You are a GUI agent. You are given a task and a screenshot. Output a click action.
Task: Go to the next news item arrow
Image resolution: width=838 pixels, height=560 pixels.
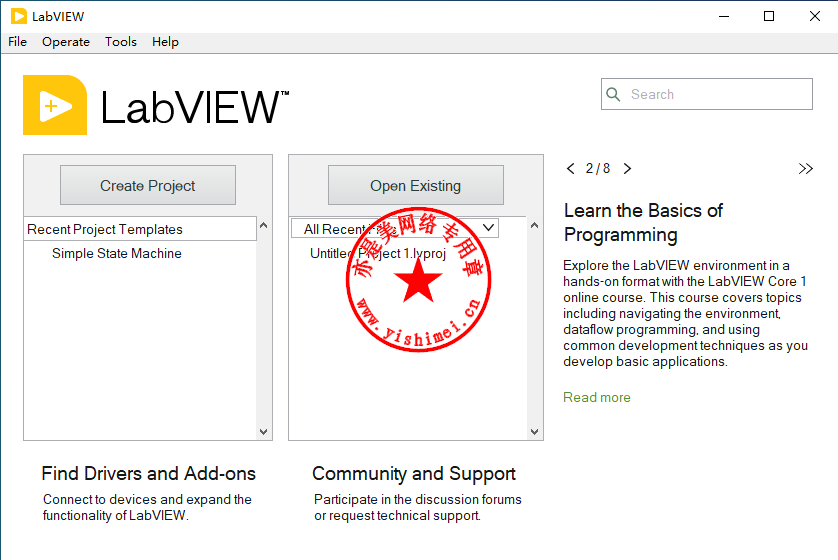pyautogui.click(x=627, y=169)
